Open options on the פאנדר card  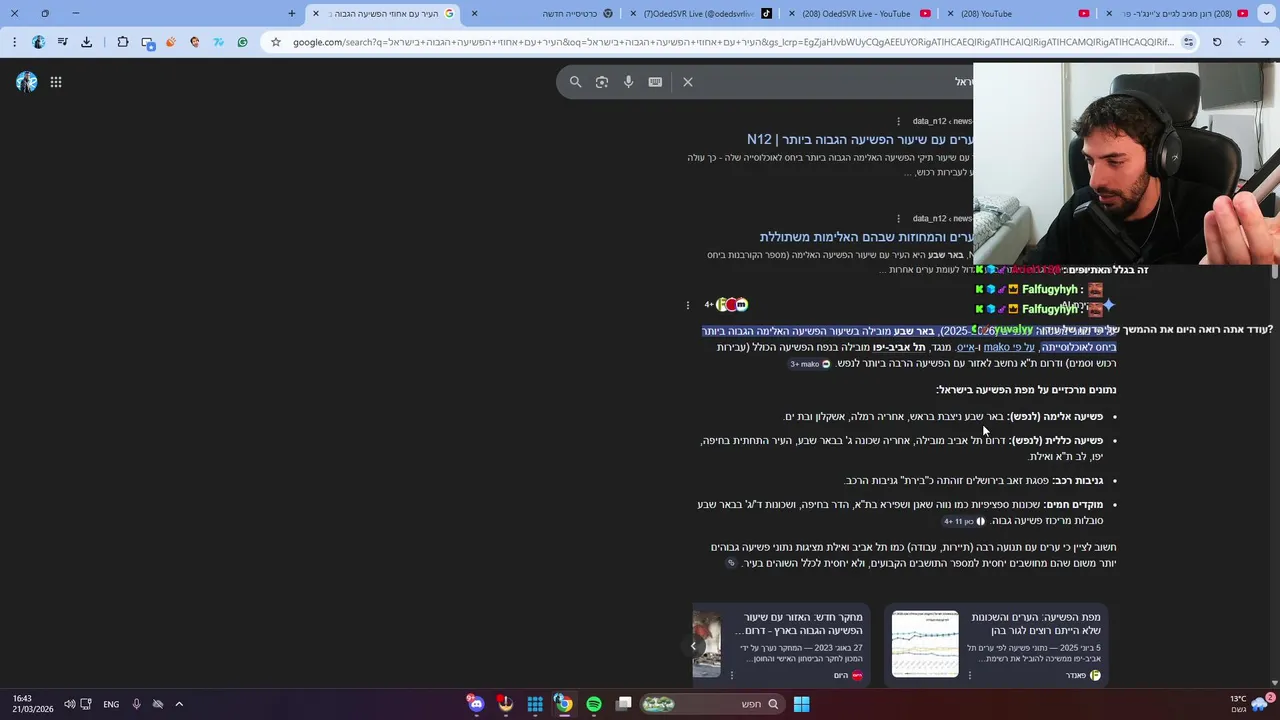tap(969, 676)
